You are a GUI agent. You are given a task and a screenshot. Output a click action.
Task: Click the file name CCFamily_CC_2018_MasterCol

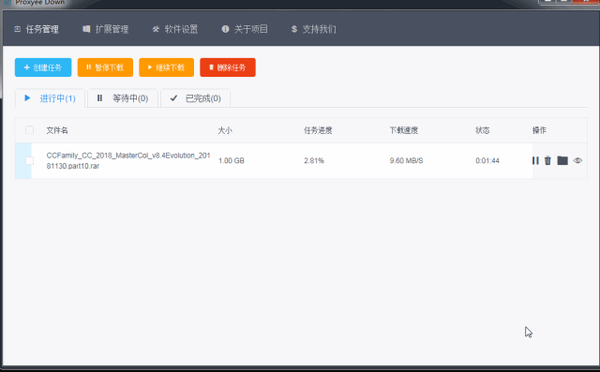[x=128, y=161]
